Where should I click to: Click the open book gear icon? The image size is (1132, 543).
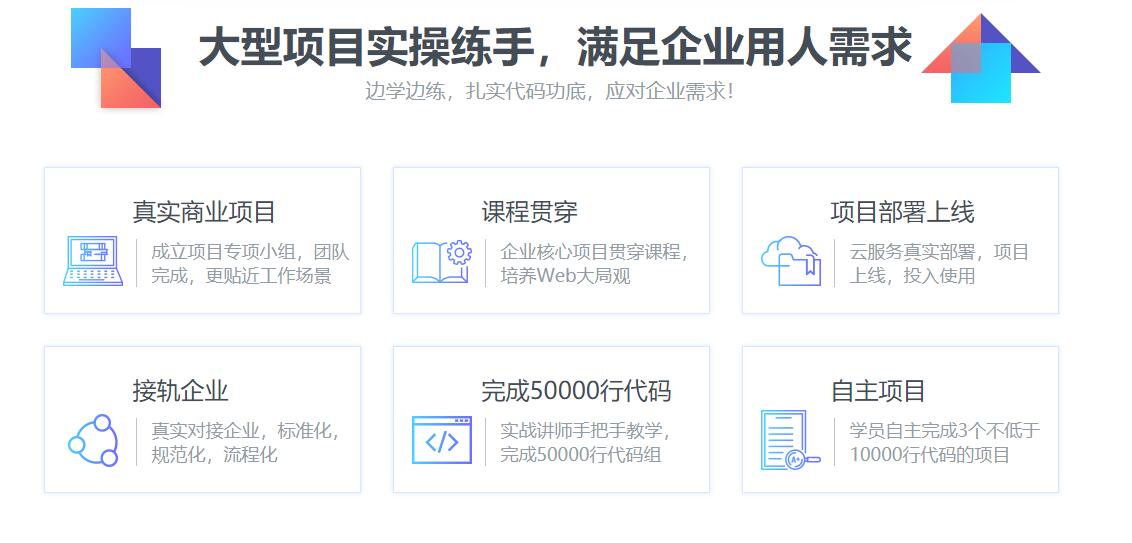(441, 262)
